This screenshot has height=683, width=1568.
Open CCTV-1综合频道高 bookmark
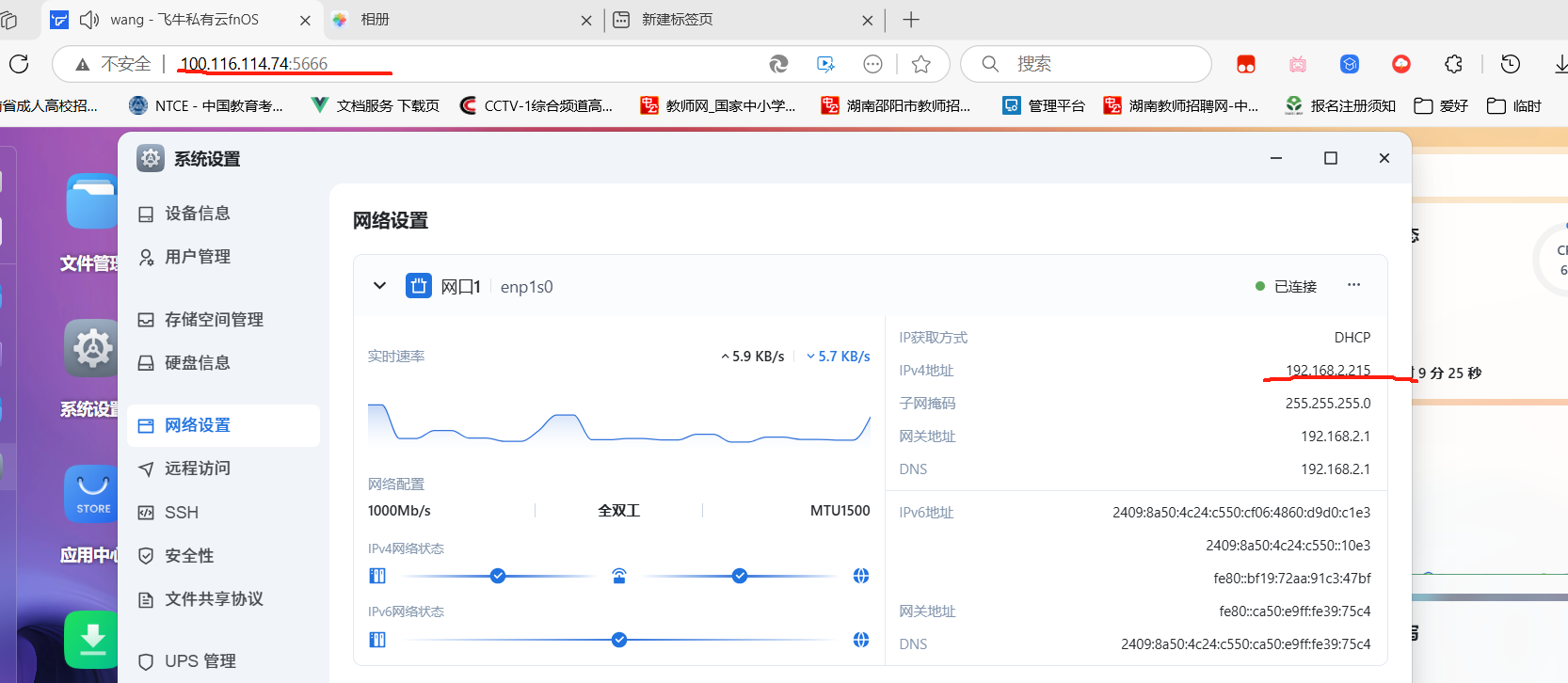click(x=536, y=105)
